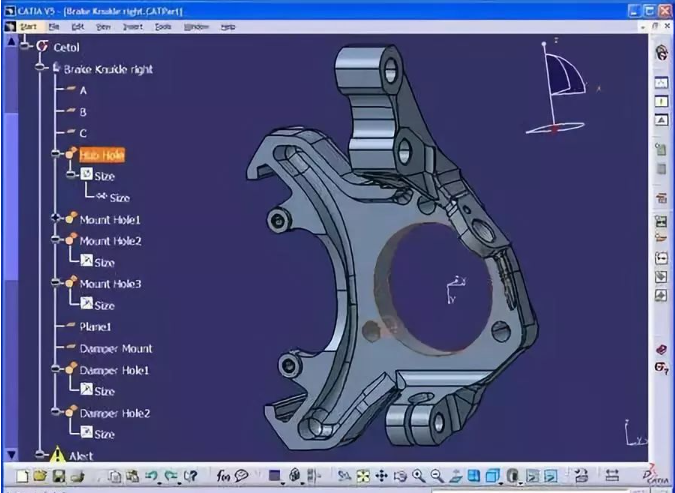Click the Undo arrow icon

coord(151,476)
